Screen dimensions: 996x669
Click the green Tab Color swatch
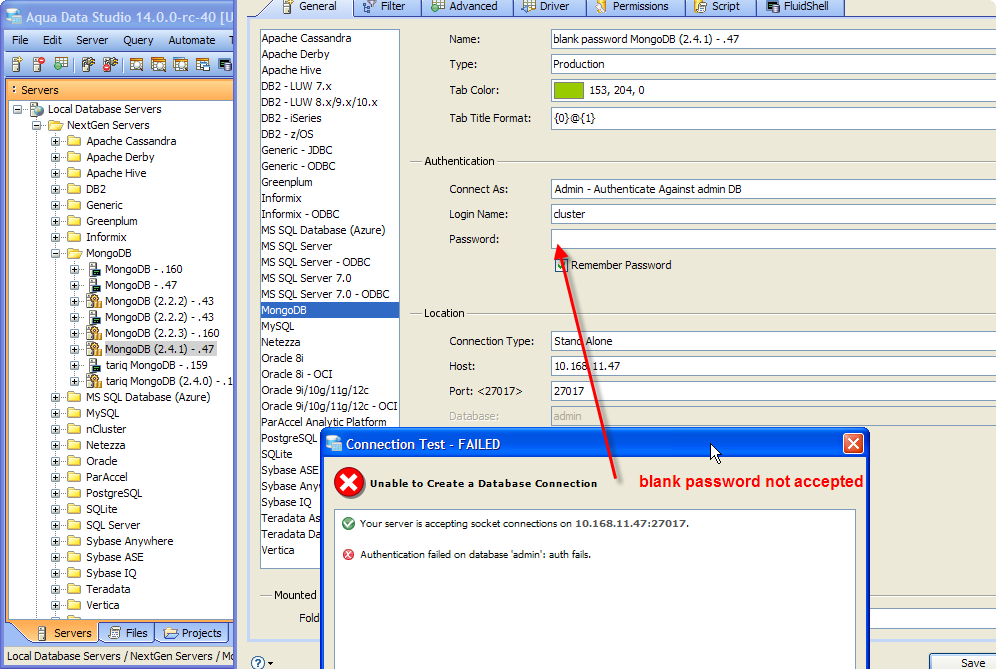[569, 90]
